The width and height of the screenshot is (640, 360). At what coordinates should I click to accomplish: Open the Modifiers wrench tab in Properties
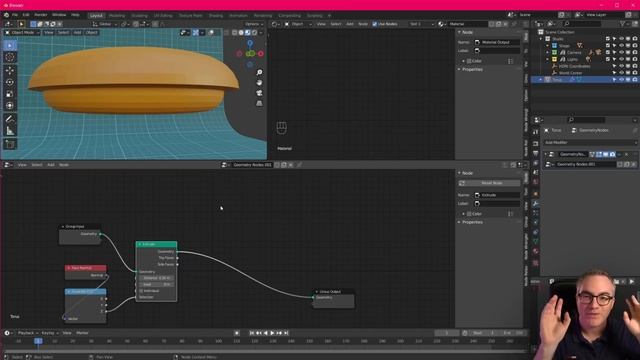tap(536, 203)
